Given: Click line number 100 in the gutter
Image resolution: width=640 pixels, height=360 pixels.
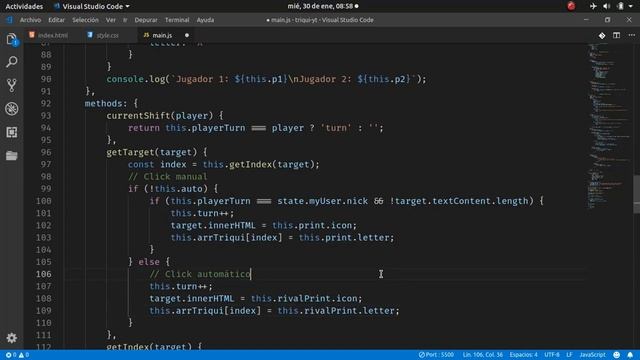Looking at the screenshot, I should tap(44, 201).
